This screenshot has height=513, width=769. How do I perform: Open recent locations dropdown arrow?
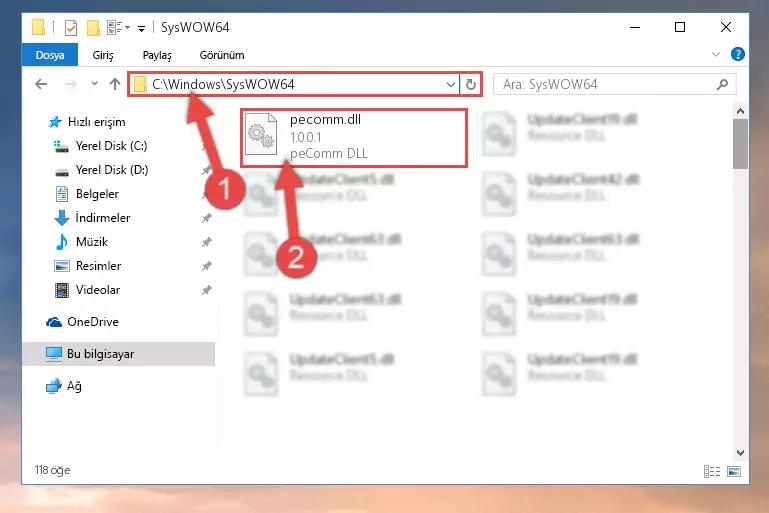click(x=94, y=84)
